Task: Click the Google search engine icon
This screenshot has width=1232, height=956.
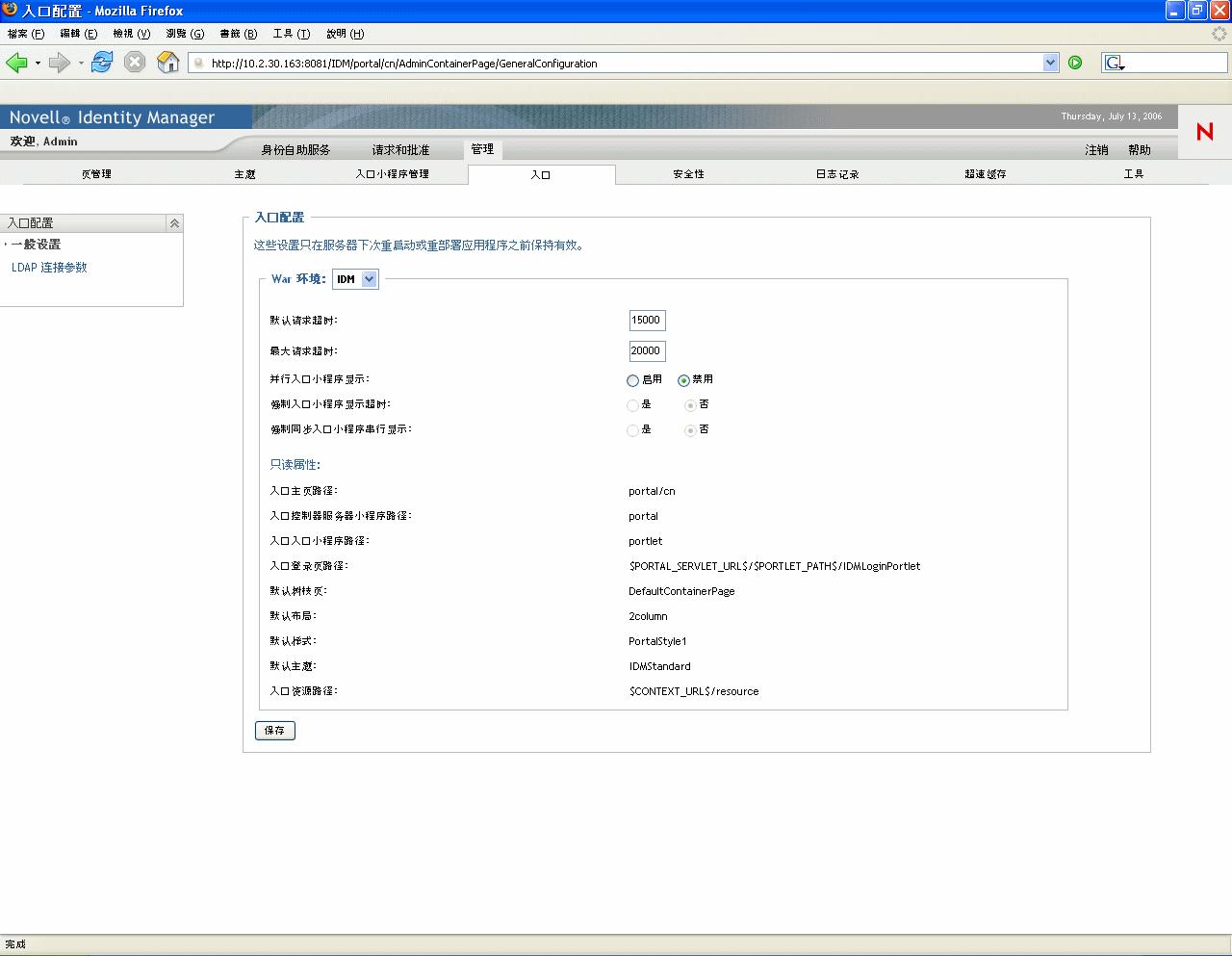Action: pyautogui.click(x=1114, y=63)
